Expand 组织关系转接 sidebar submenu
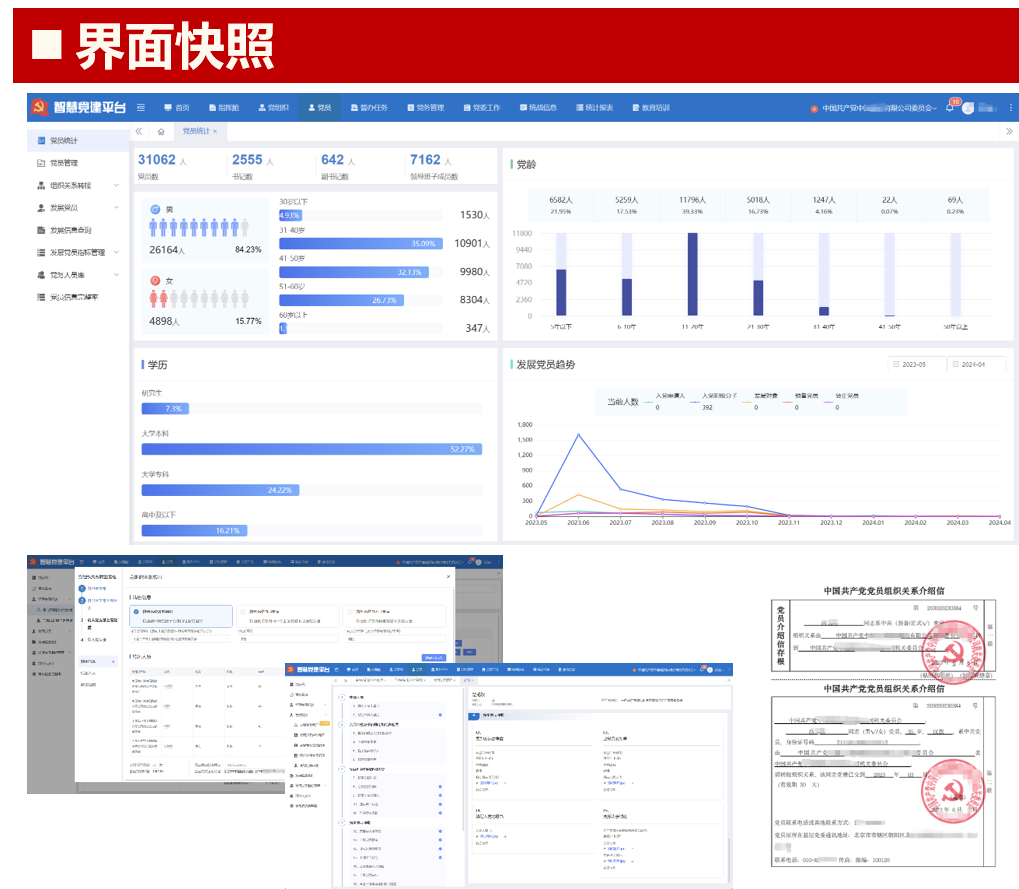Screen dimensions: 1019x889 tap(116, 185)
